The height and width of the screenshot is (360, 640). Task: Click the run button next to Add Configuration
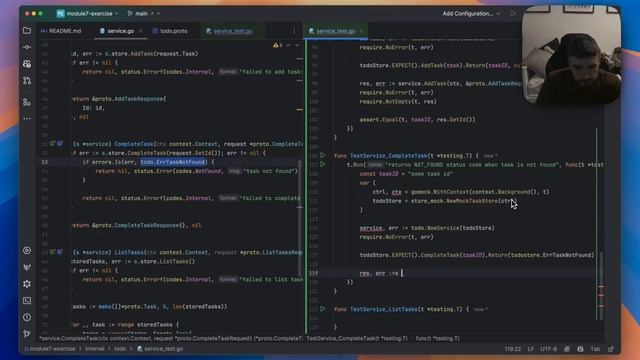point(513,13)
